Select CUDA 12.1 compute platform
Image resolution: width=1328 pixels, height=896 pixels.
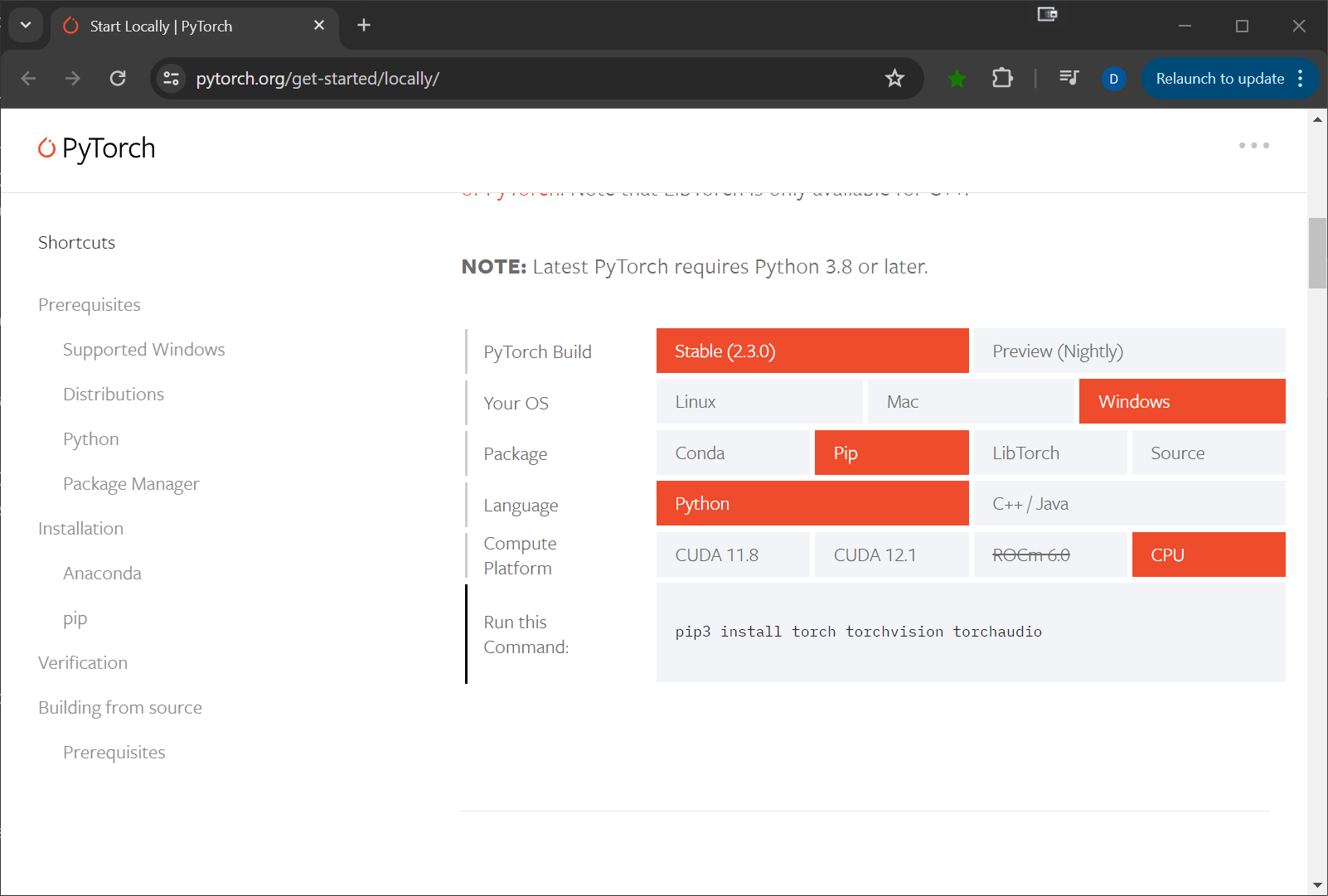pyautogui.click(x=890, y=555)
